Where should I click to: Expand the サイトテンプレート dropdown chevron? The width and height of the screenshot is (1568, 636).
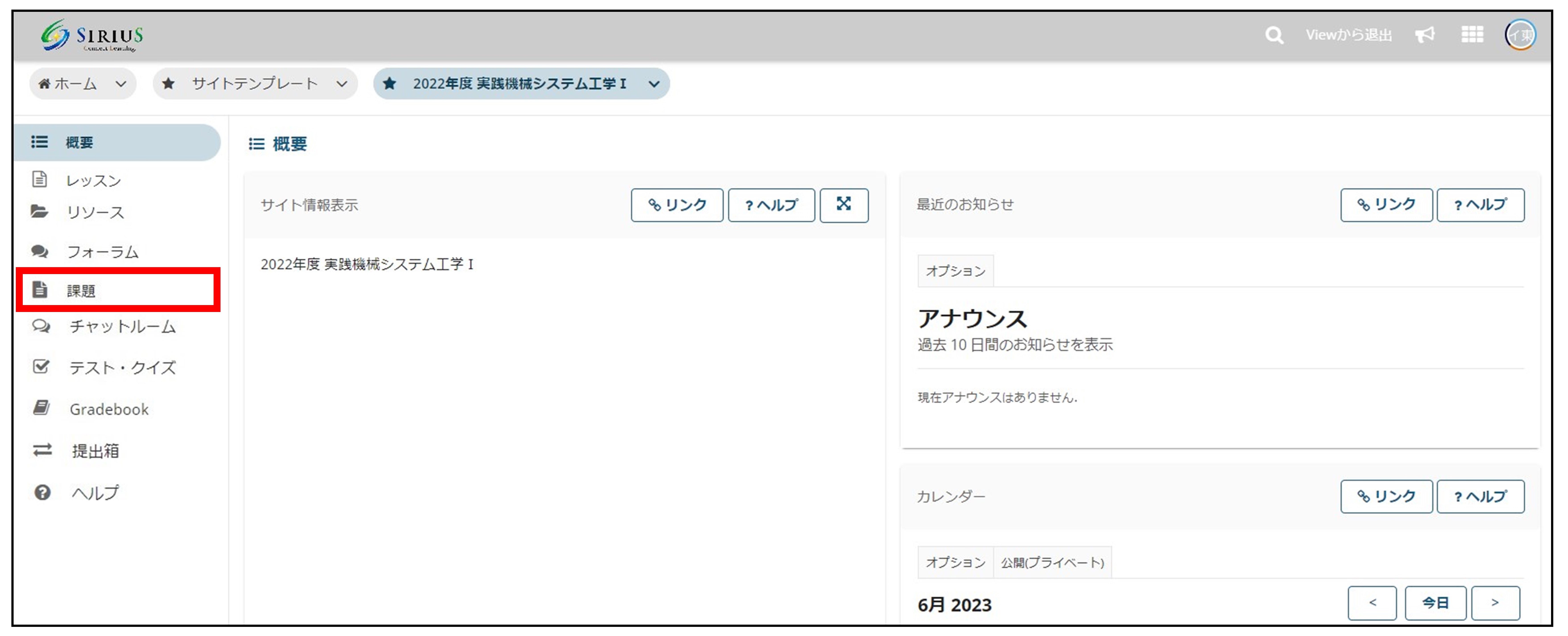pos(342,84)
